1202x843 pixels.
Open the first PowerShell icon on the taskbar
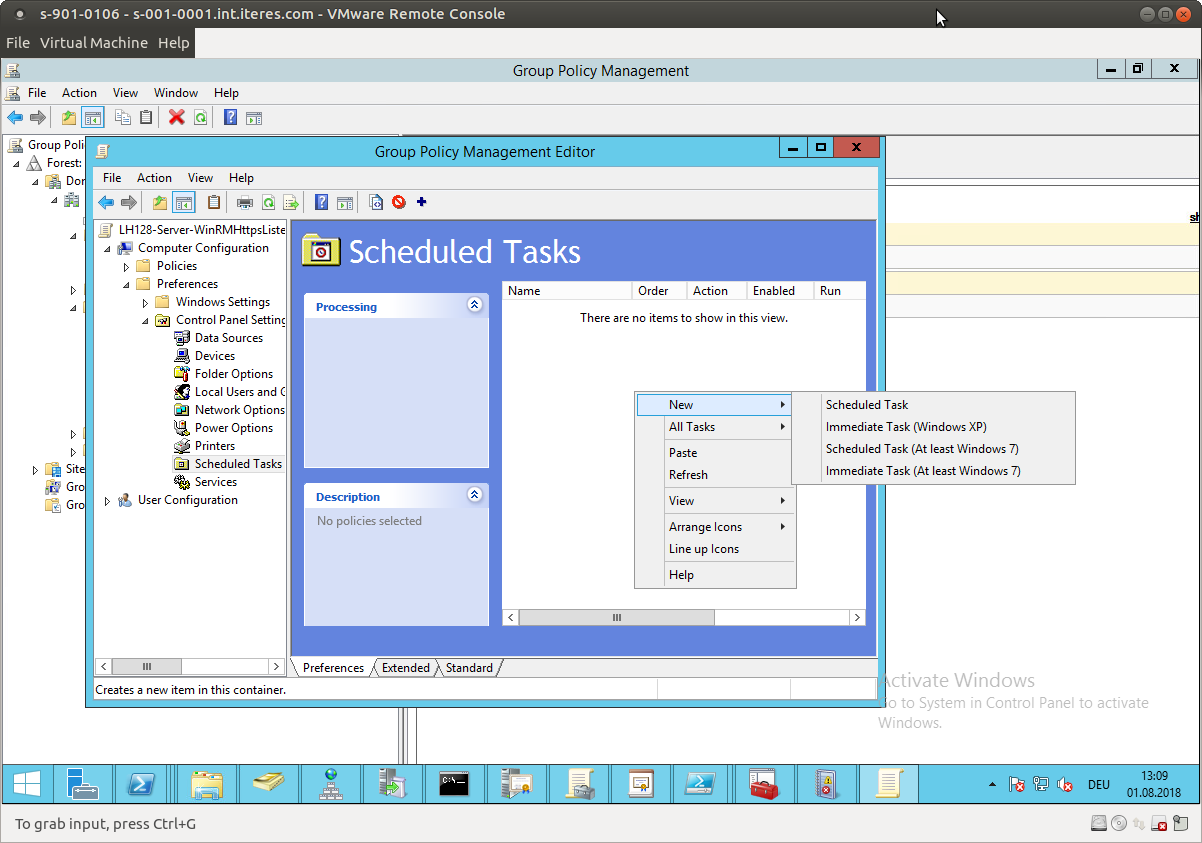[x=139, y=784]
